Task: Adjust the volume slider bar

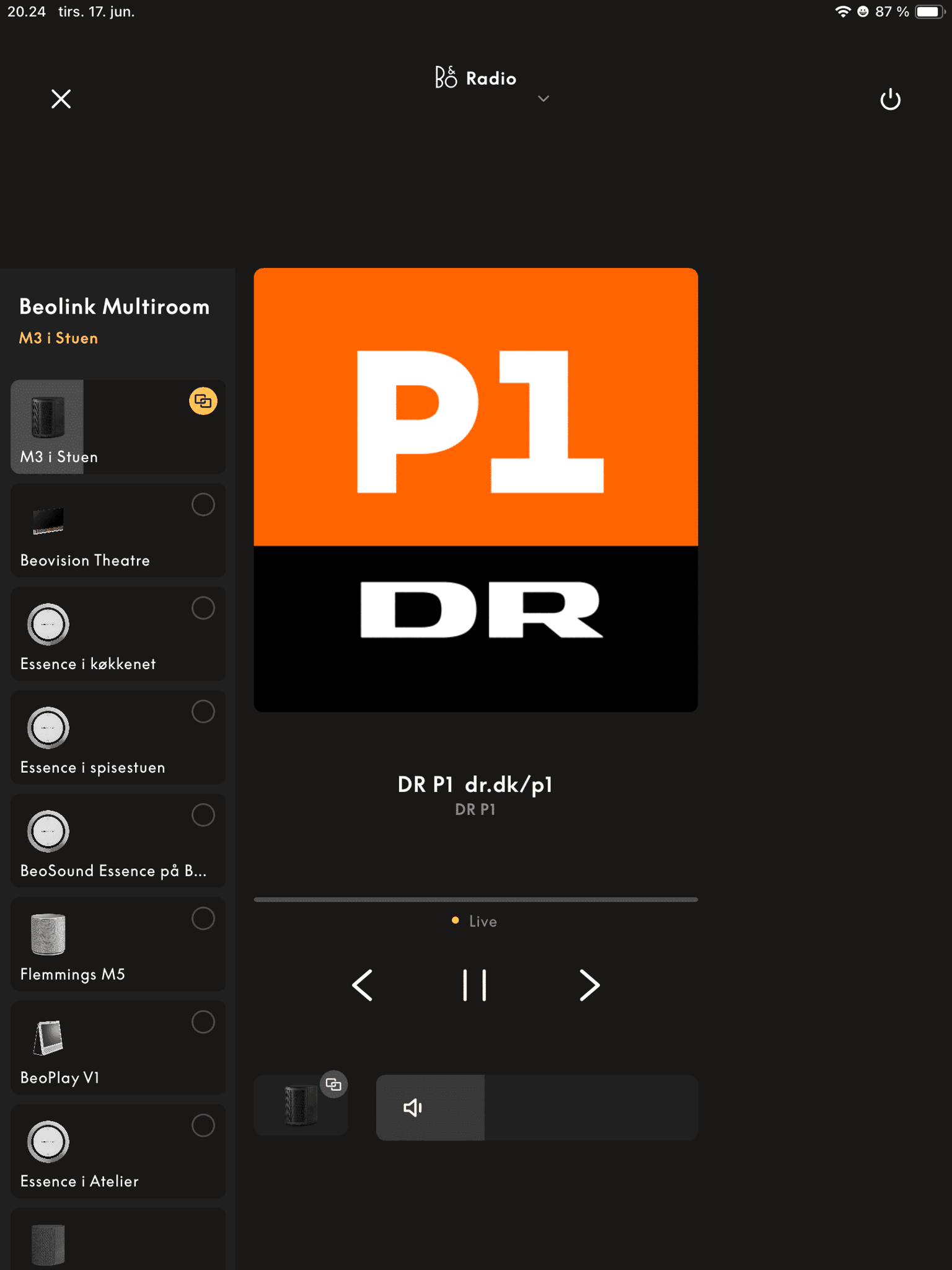Action: tap(537, 1108)
